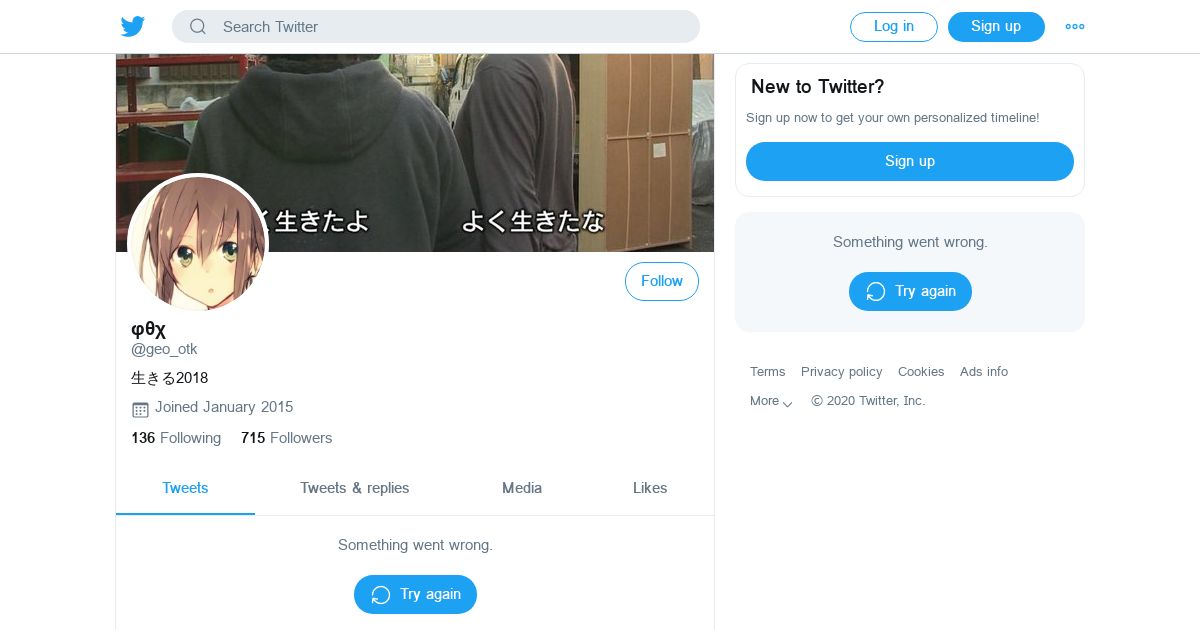Screen dimensions: 1200x630
Task: Click the Log in button
Action: coord(894,27)
